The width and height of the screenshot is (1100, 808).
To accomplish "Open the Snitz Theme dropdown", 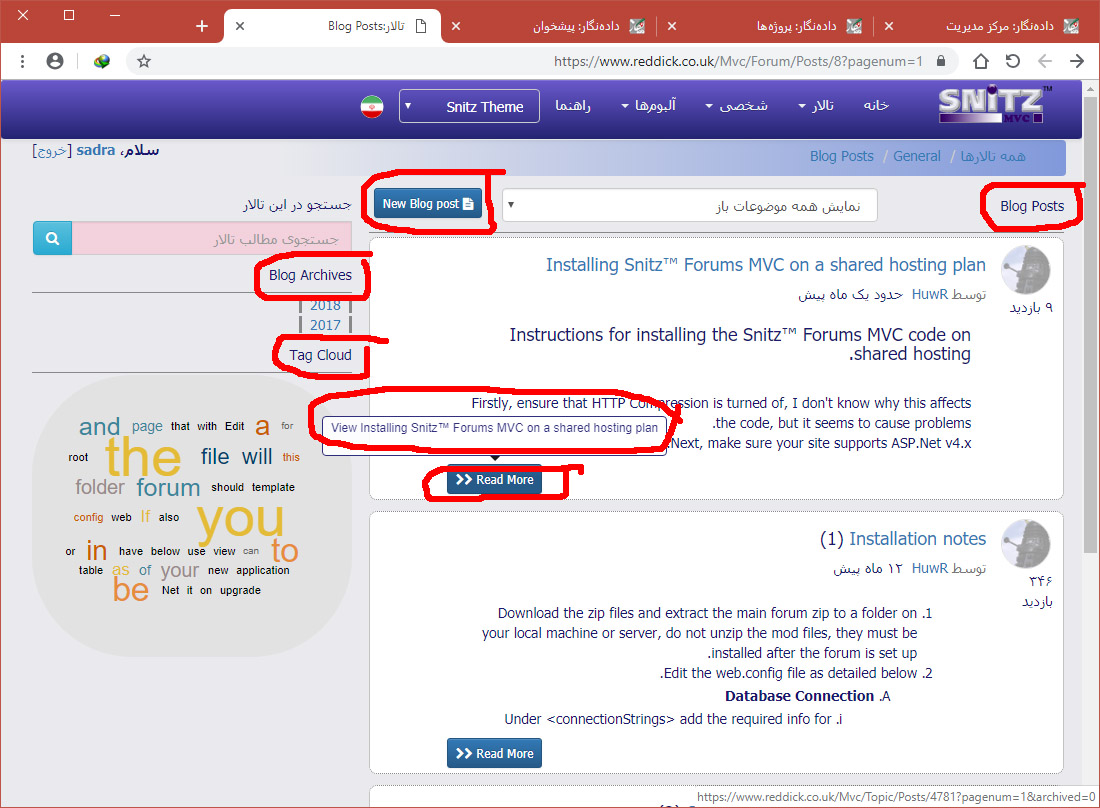I will click(x=469, y=106).
